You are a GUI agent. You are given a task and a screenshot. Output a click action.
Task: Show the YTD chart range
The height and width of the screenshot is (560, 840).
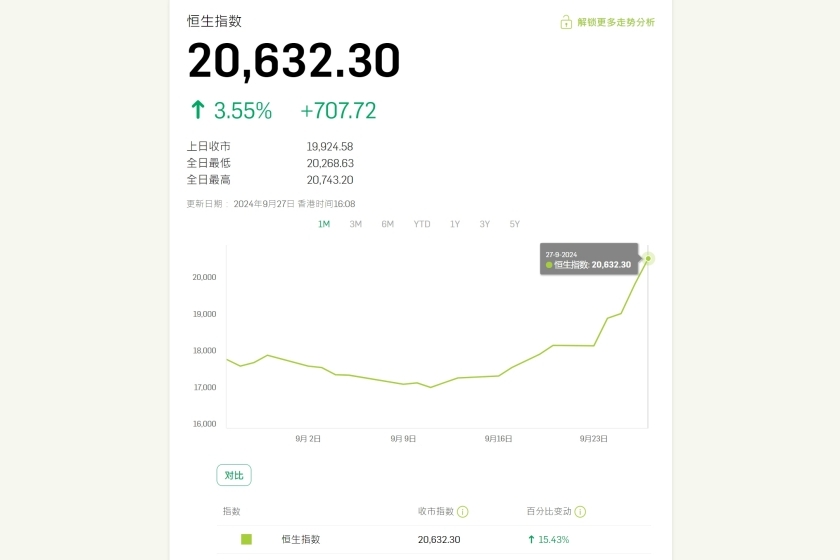[422, 224]
